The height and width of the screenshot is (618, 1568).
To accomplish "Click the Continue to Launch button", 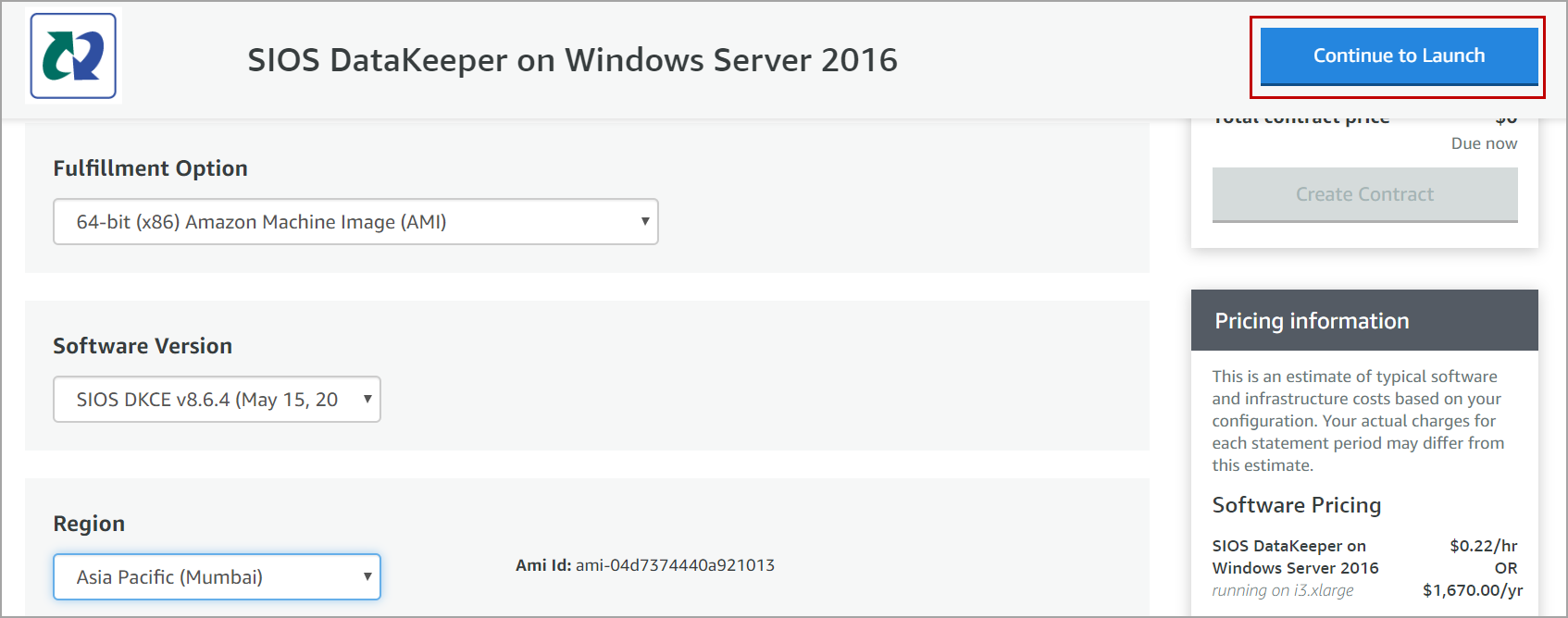I will (1399, 56).
